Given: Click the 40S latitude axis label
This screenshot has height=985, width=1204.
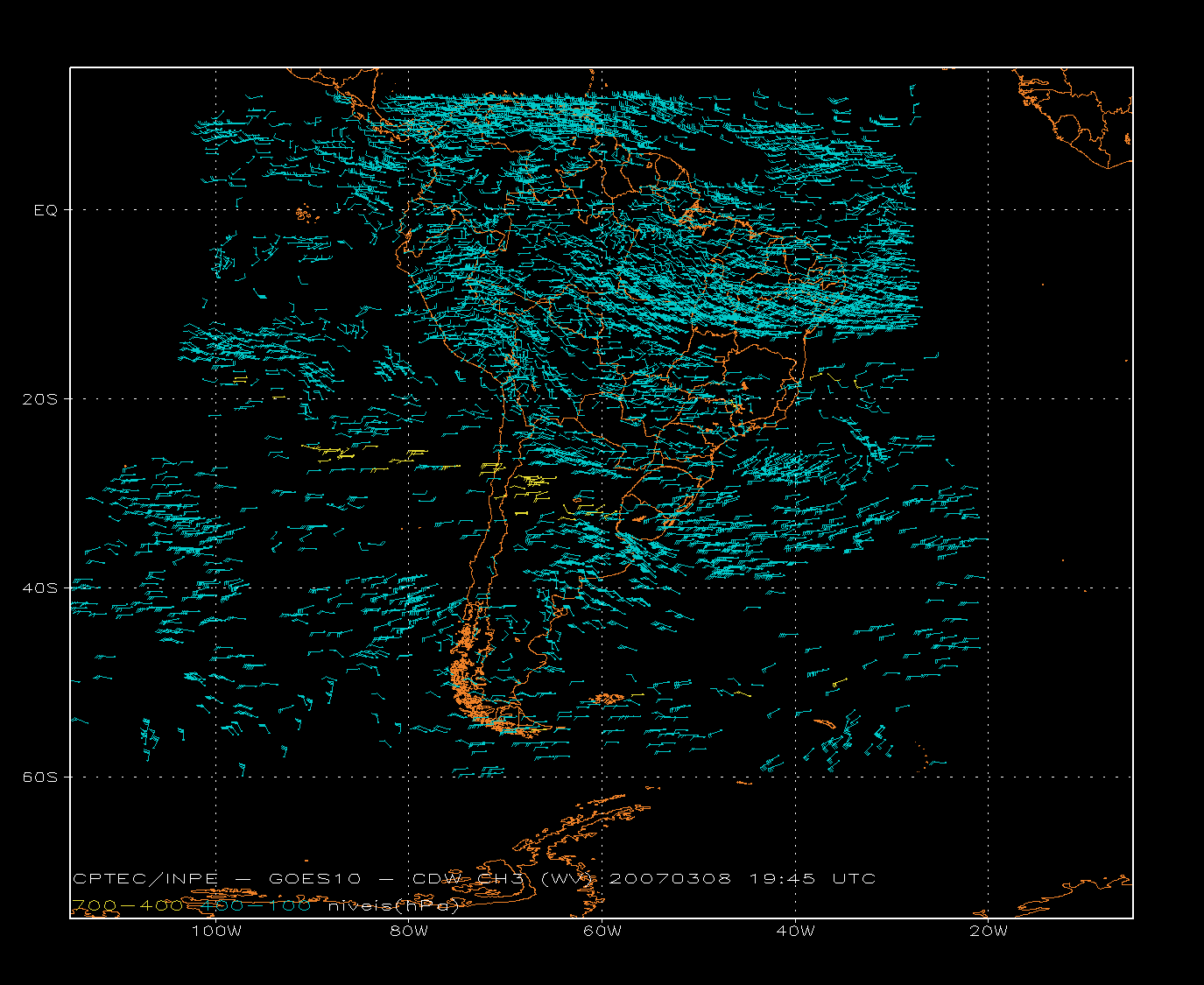Looking at the screenshot, I should [39, 588].
